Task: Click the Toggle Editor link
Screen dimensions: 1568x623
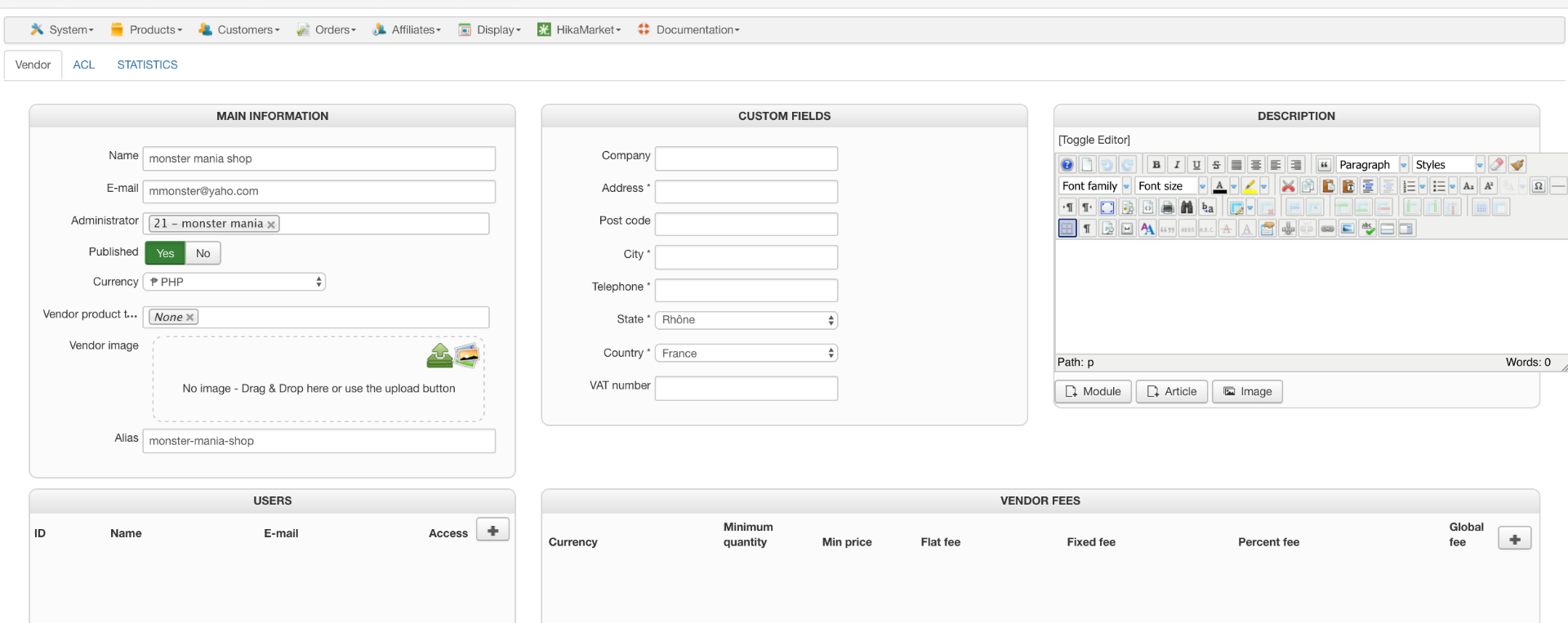Action: [1094, 140]
